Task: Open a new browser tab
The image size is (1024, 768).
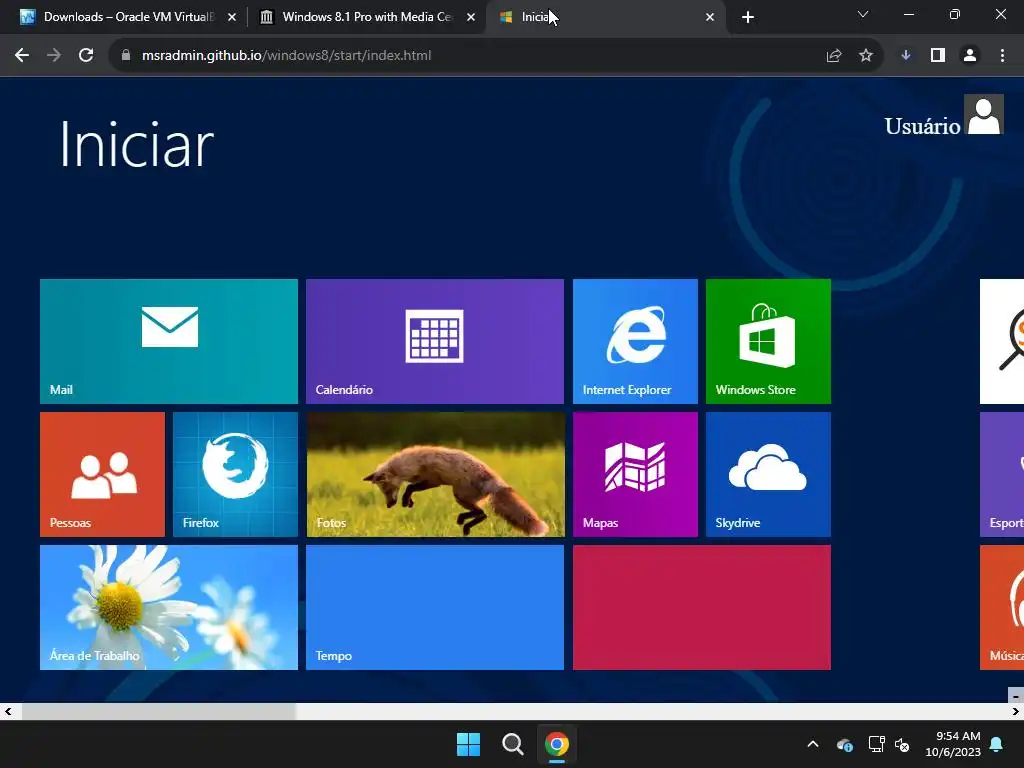Action: coord(748,17)
